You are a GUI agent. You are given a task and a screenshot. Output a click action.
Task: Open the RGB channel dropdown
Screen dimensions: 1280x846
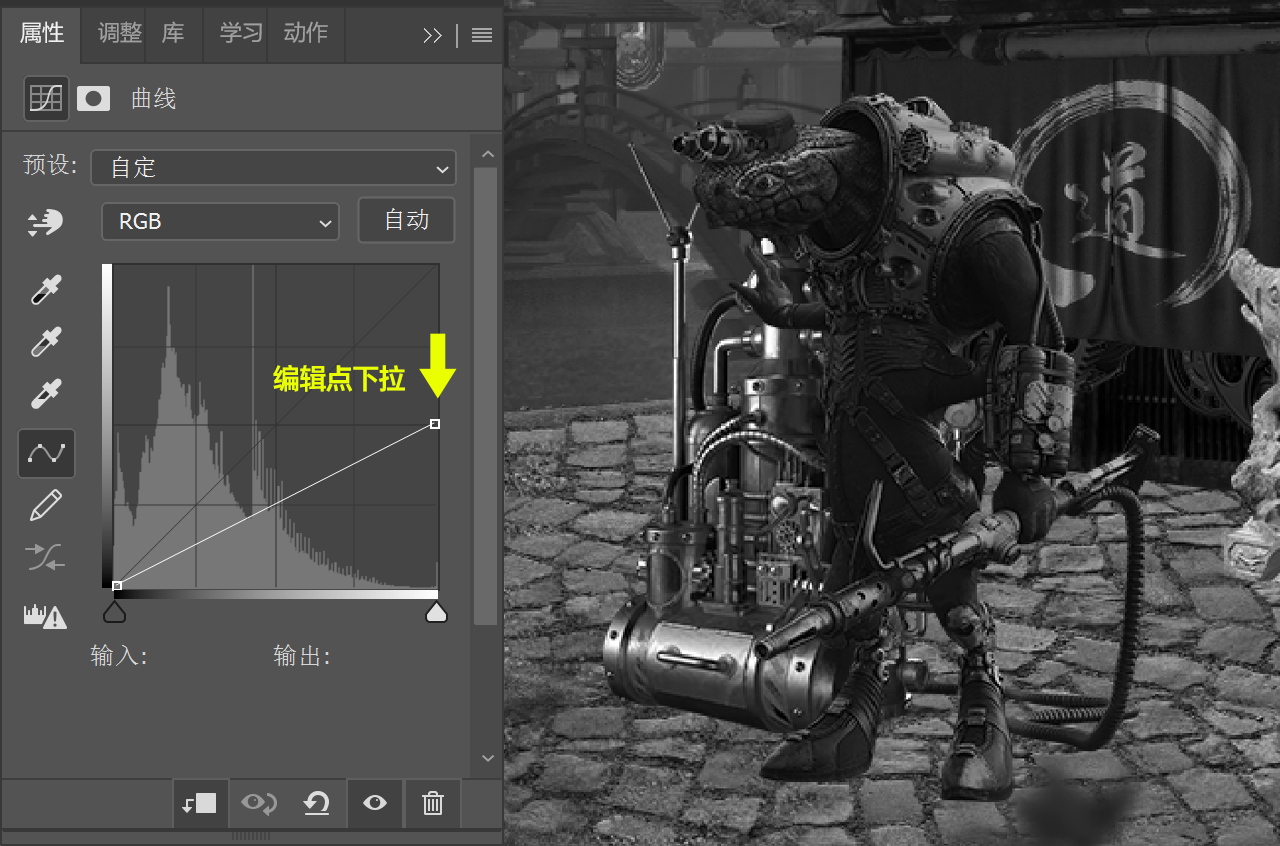pyautogui.click(x=220, y=222)
